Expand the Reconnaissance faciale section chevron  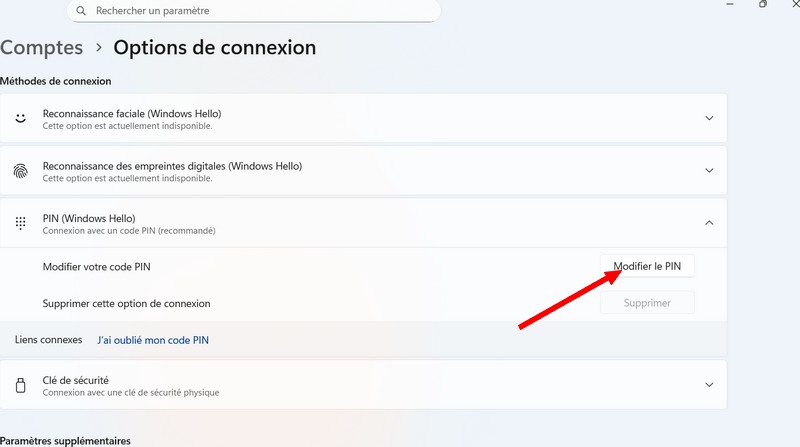[x=709, y=118]
